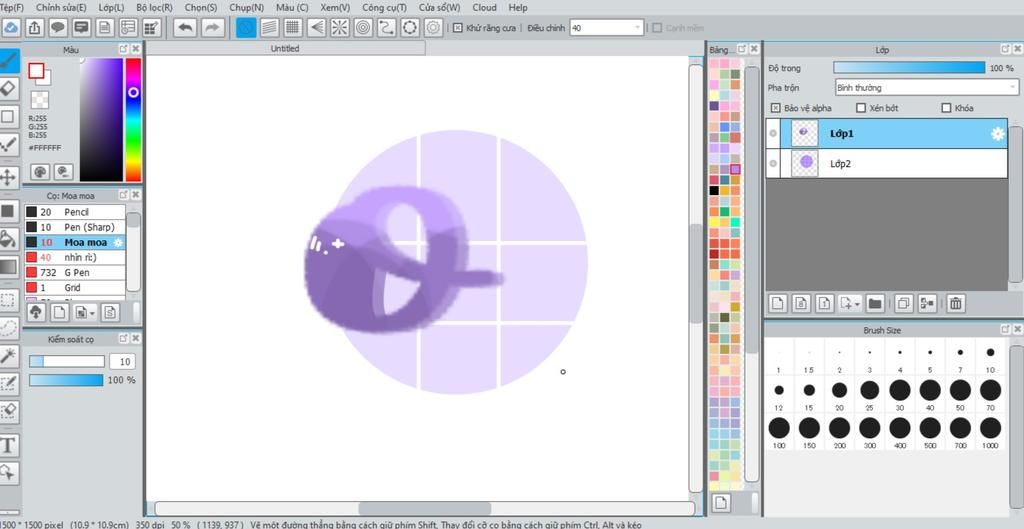Enable vanishing point snap
This screenshot has width=1024, height=529.
click(x=316, y=27)
